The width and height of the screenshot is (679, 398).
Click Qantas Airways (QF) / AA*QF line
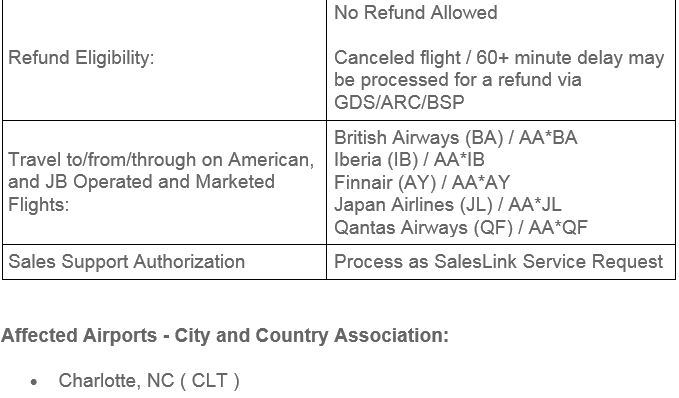(461, 227)
